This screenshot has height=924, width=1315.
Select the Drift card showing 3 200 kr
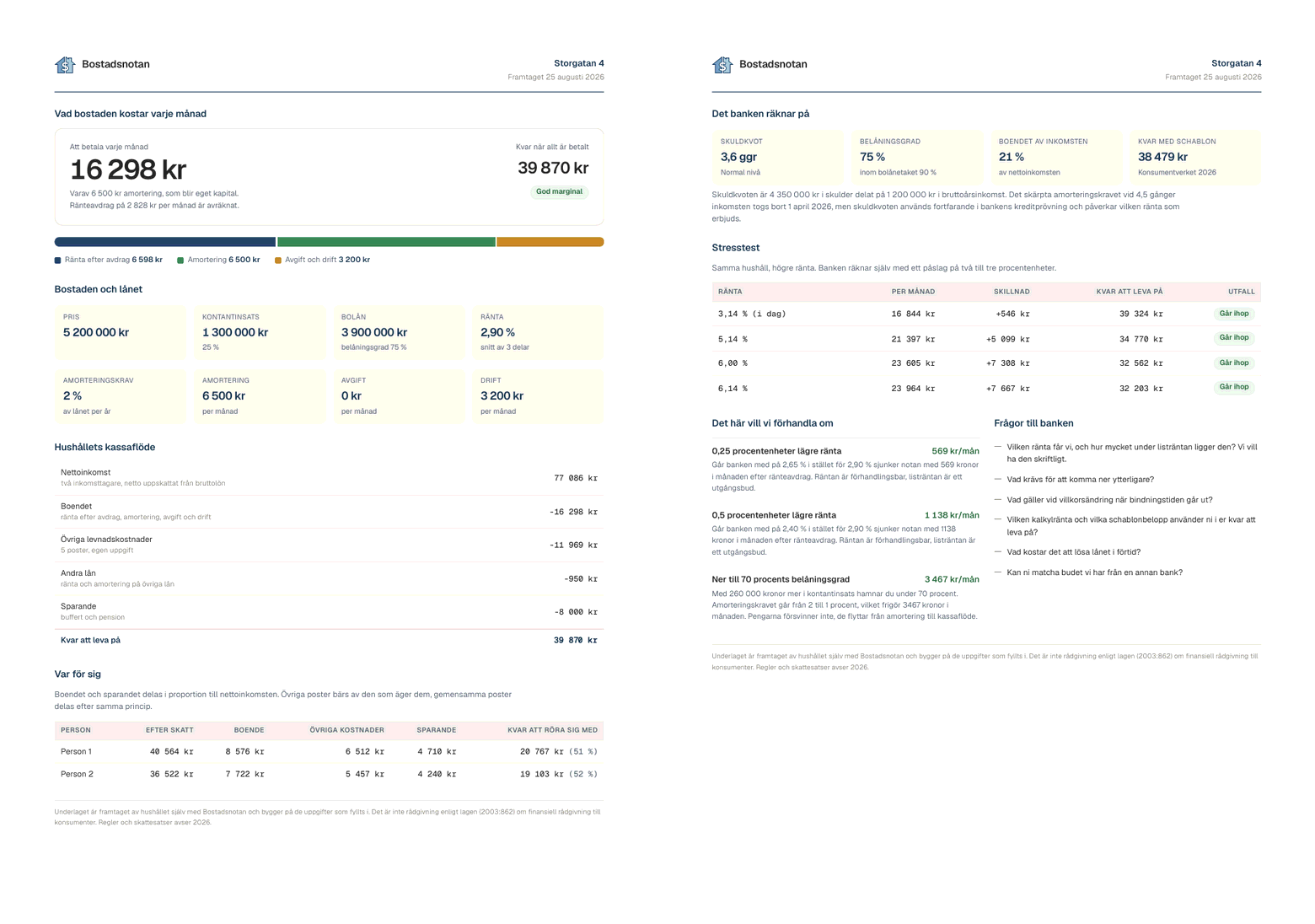538,396
